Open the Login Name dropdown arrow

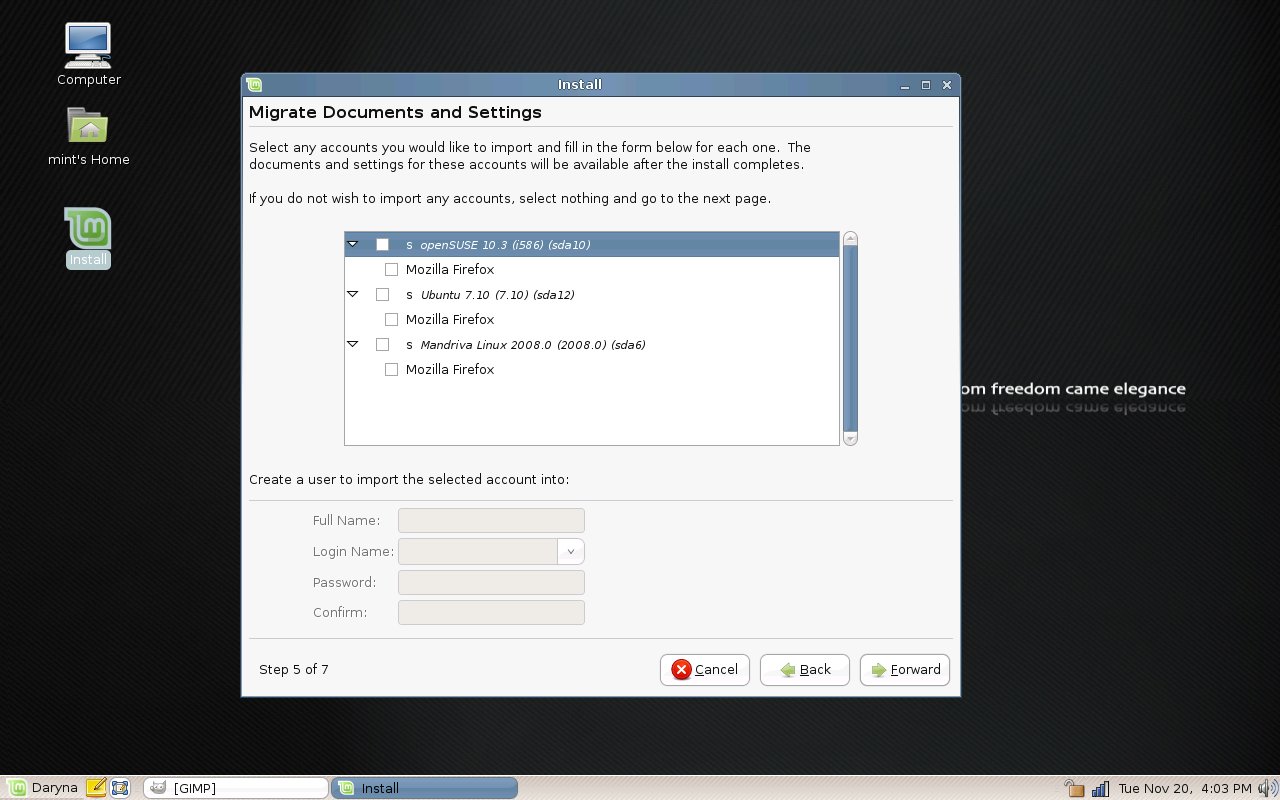pyautogui.click(x=571, y=552)
